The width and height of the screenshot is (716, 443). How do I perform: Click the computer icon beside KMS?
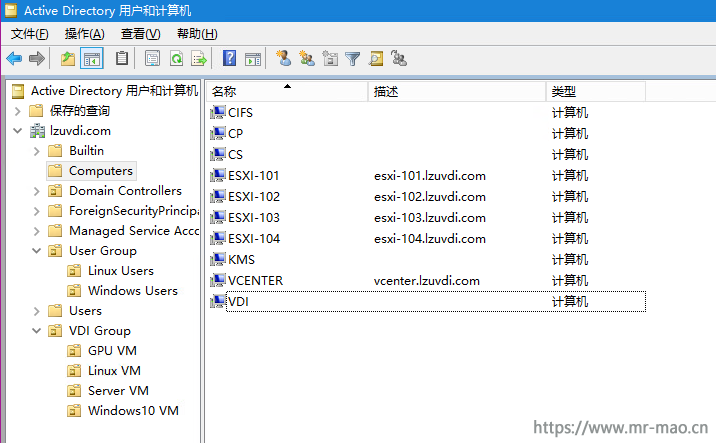218,259
